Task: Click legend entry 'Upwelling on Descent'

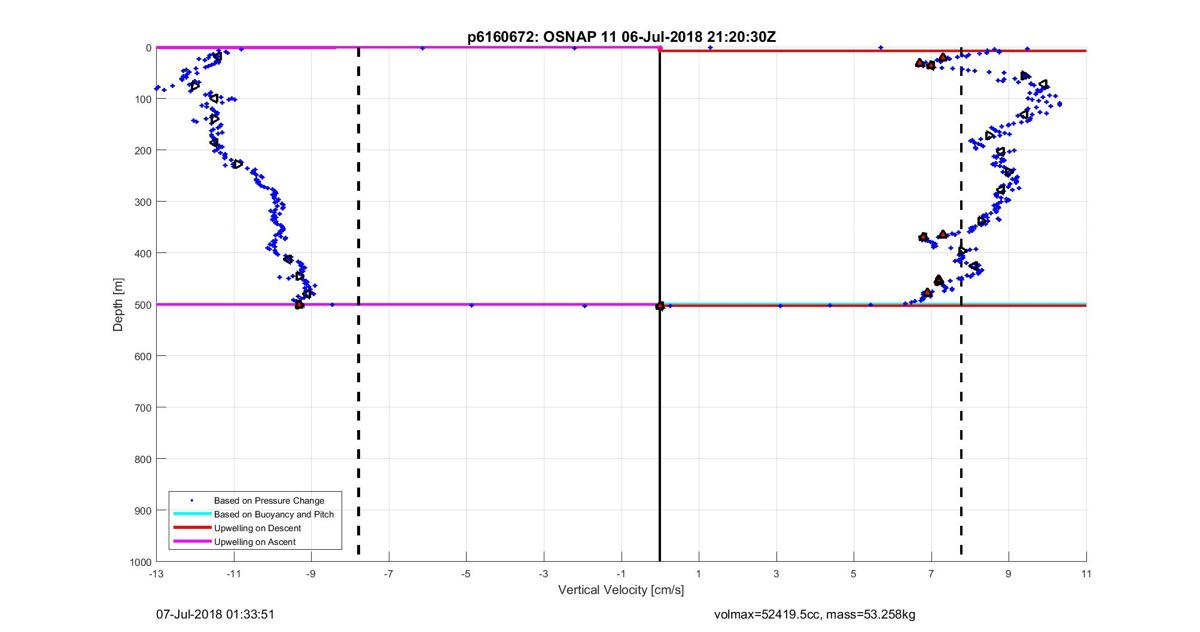Action: pyautogui.click(x=258, y=528)
